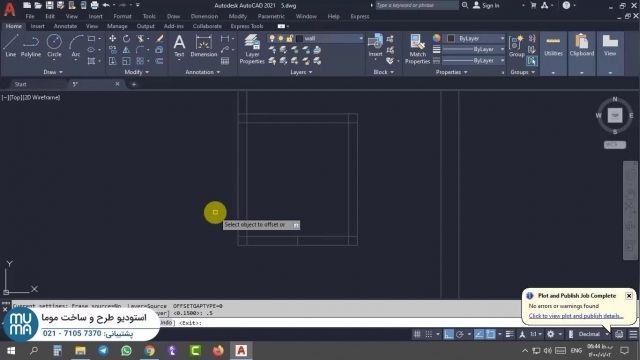This screenshot has height=360, width=640.
Task: Click the Match Properties tool
Action: click(417, 49)
